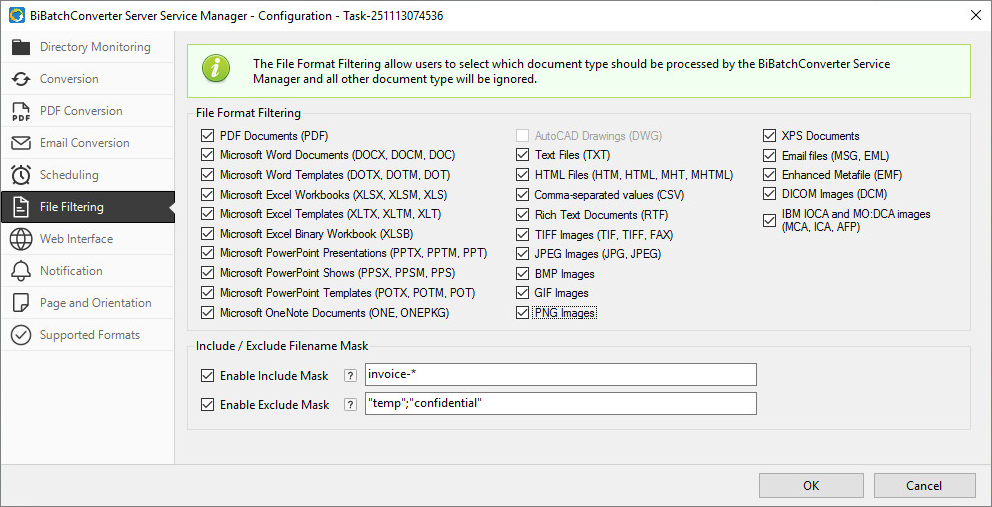Click the PDF Conversion icon
This screenshot has width=992, height=507.
(21, 111)
